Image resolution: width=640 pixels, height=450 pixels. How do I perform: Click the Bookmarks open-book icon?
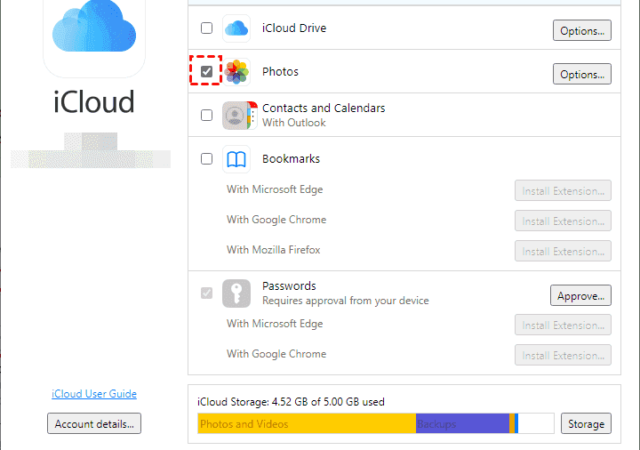coord(236,159)
